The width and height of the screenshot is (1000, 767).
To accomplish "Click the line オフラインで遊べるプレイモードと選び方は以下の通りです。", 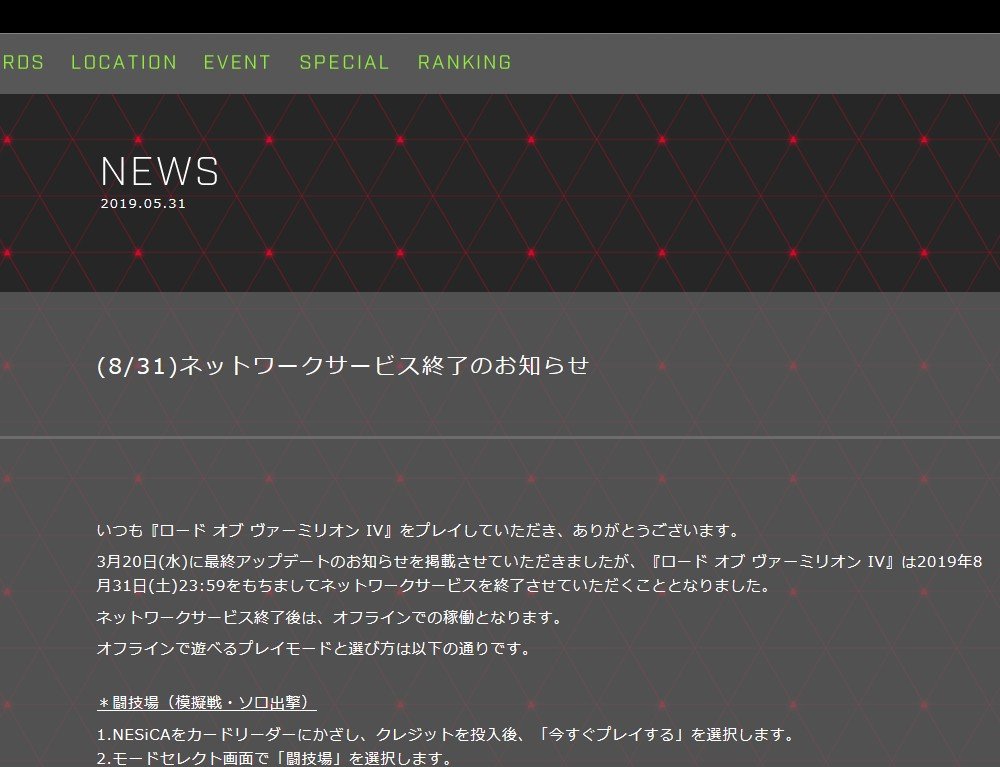I will (314, 648).
